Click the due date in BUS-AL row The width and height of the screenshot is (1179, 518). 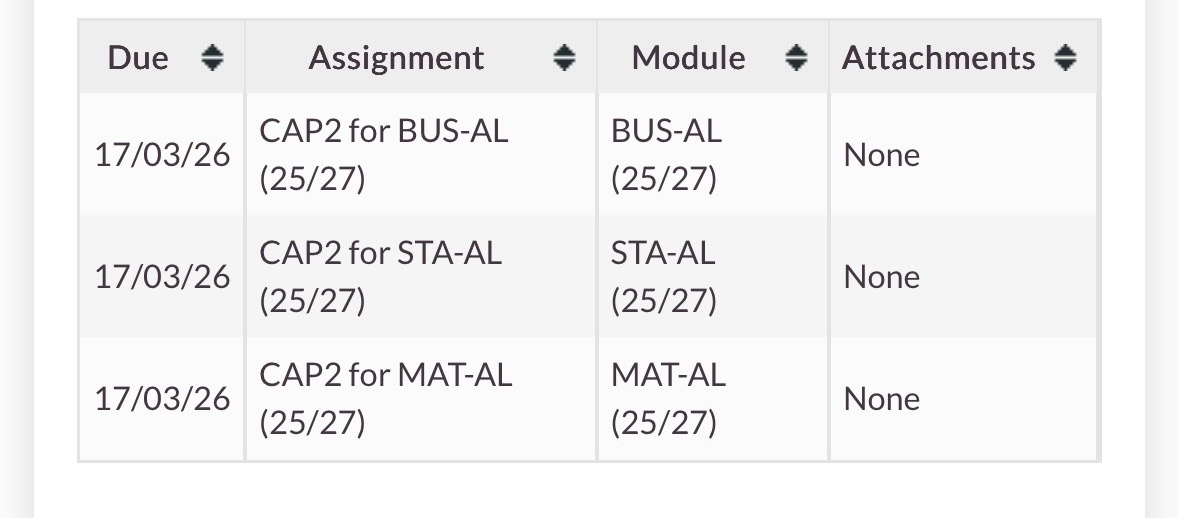162,156
